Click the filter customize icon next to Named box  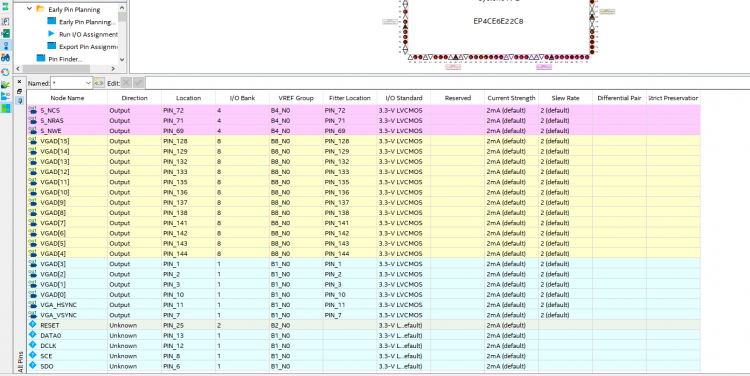click(99, 83)
